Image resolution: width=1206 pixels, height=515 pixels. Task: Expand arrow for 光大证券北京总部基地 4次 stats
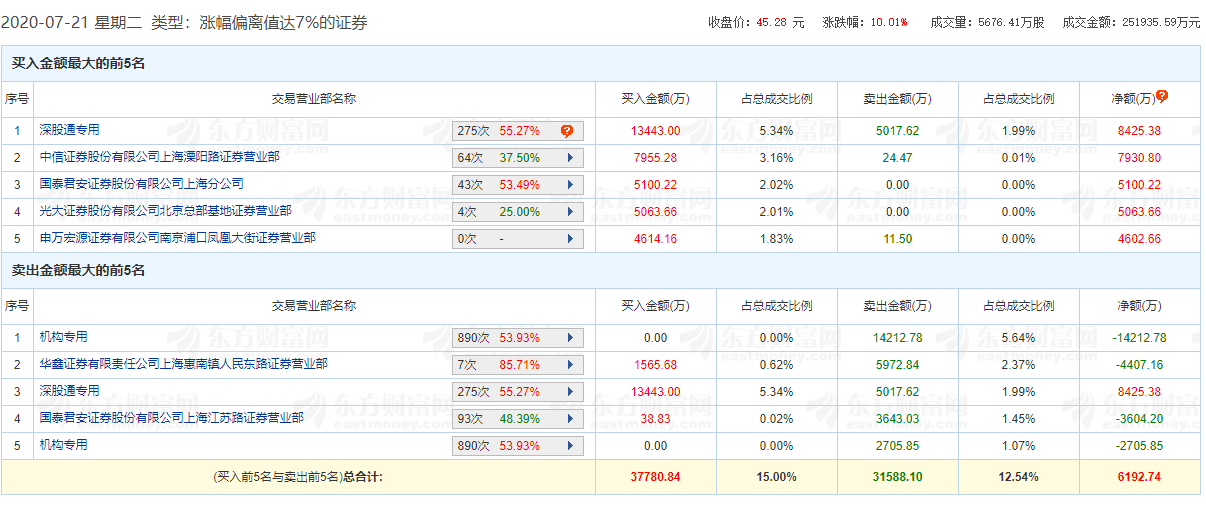570,212
